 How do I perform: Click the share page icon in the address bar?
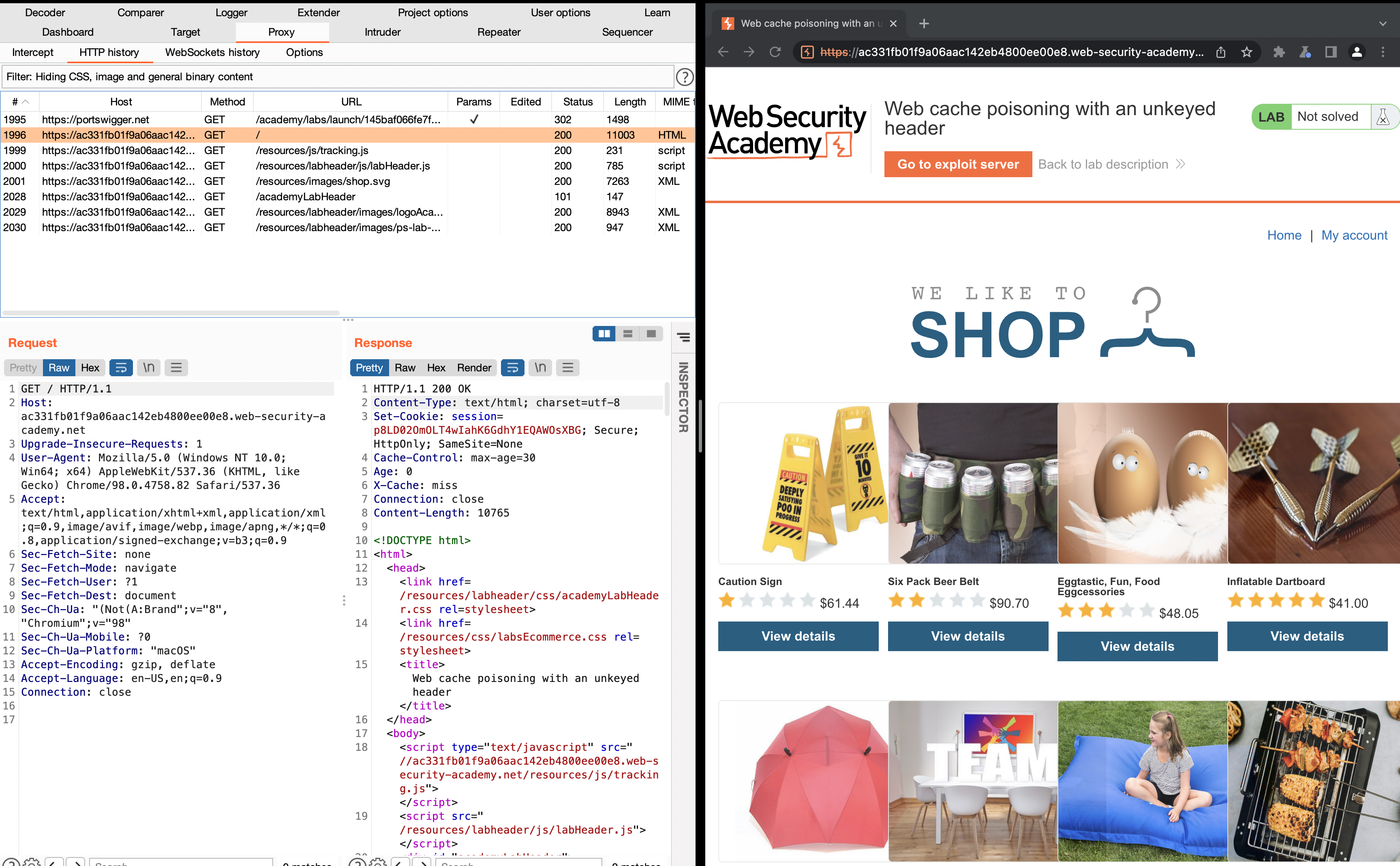point(1221,52)
